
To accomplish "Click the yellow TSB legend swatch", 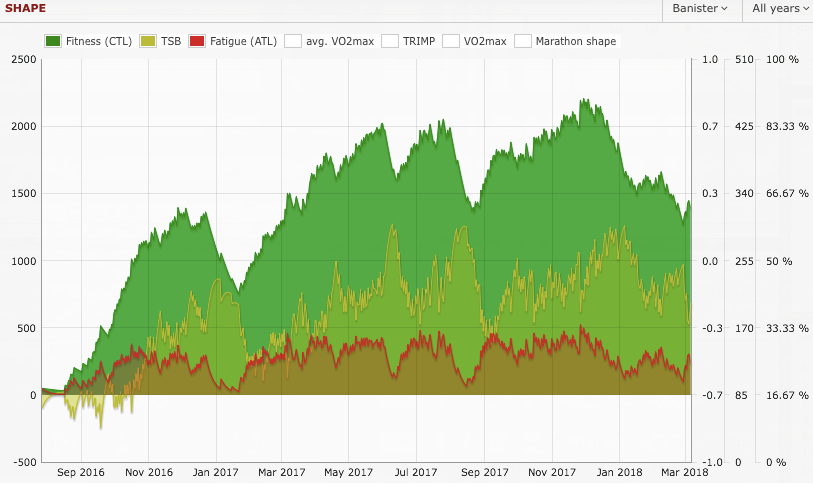I will click(x=148, y=41).
